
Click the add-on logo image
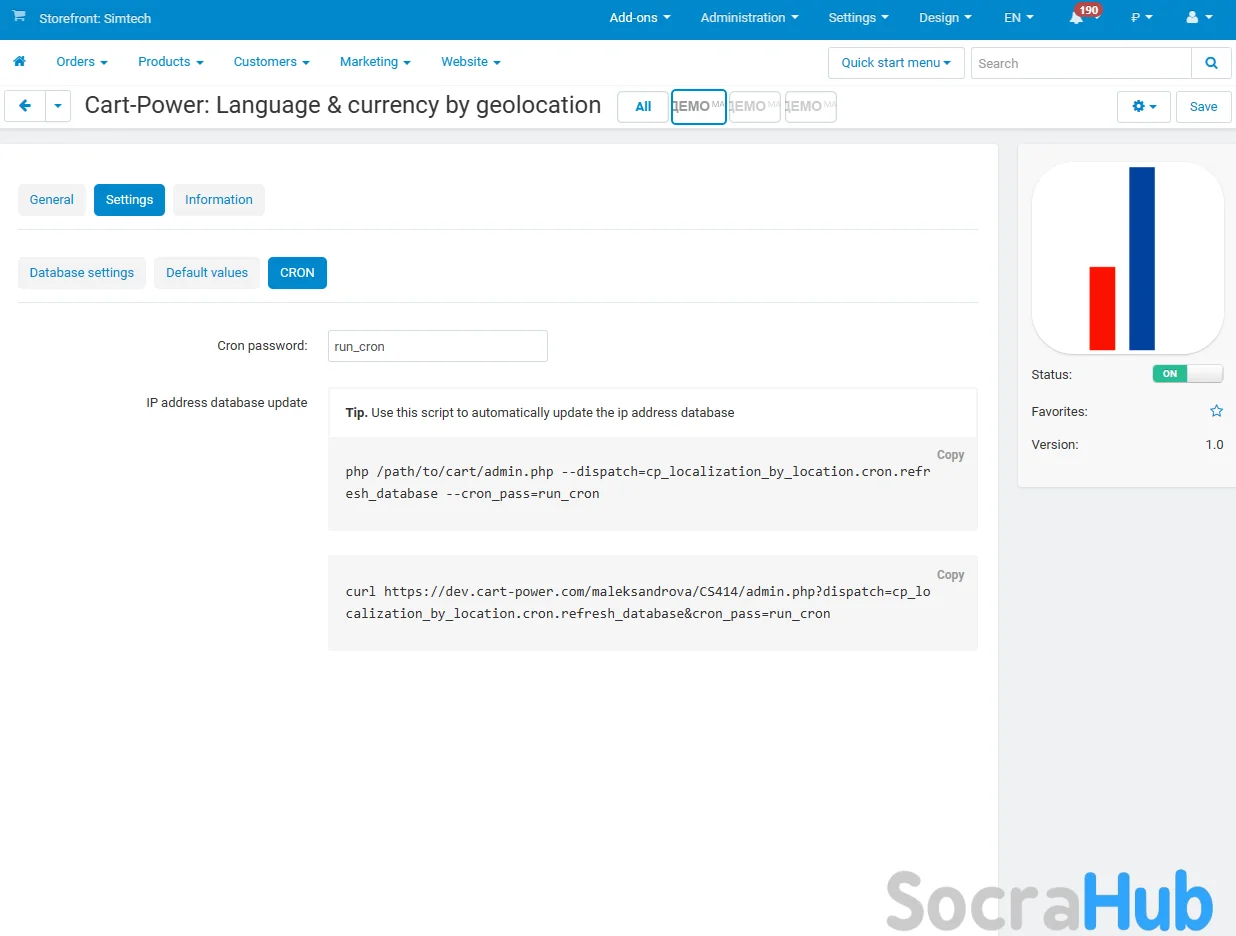click(x=1127, y=258)
